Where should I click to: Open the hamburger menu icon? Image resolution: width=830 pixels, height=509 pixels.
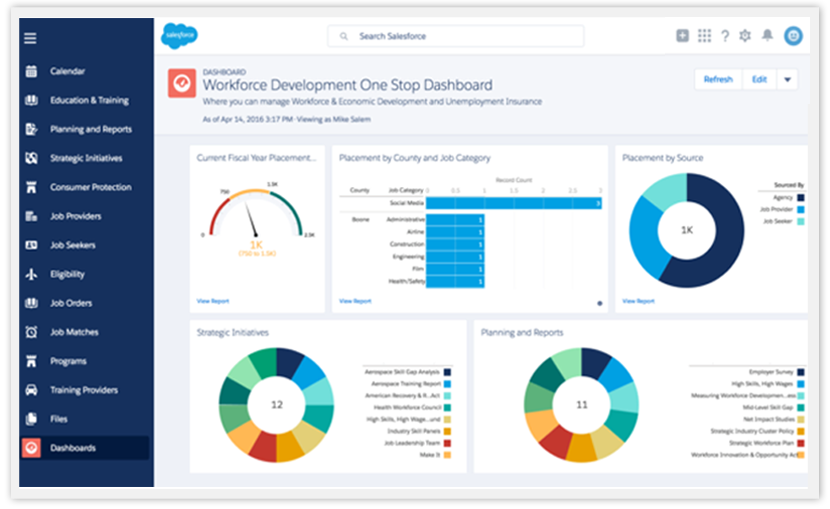30,38
